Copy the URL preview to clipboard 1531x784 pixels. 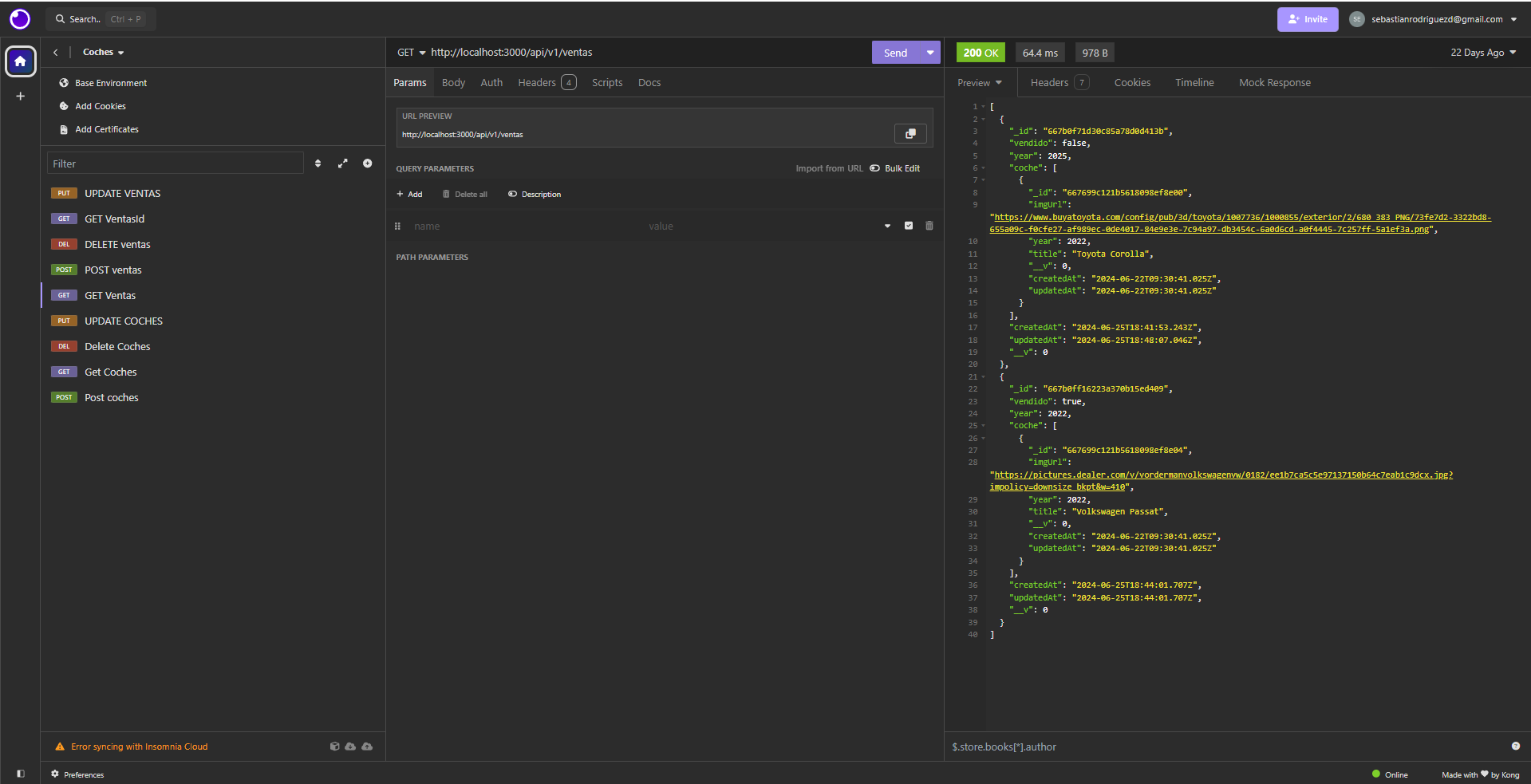pos(910,134)
